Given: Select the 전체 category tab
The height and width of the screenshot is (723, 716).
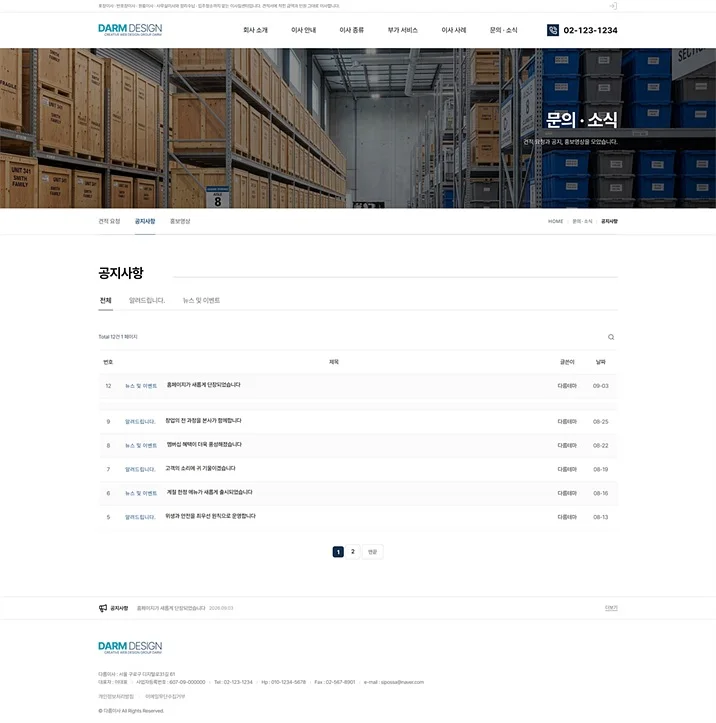Looking at the screenshot, I should coord(106,300).
